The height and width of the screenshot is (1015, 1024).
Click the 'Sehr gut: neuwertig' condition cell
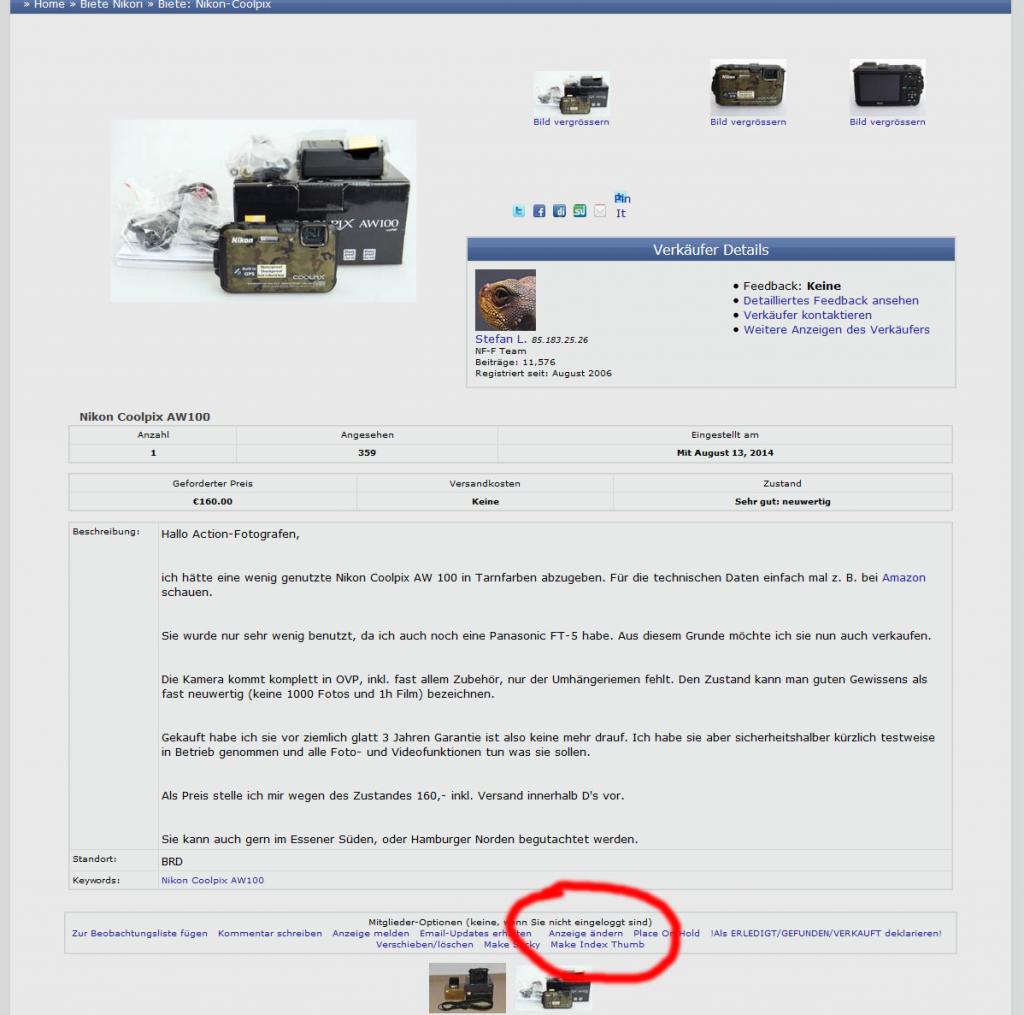point(782,502)
